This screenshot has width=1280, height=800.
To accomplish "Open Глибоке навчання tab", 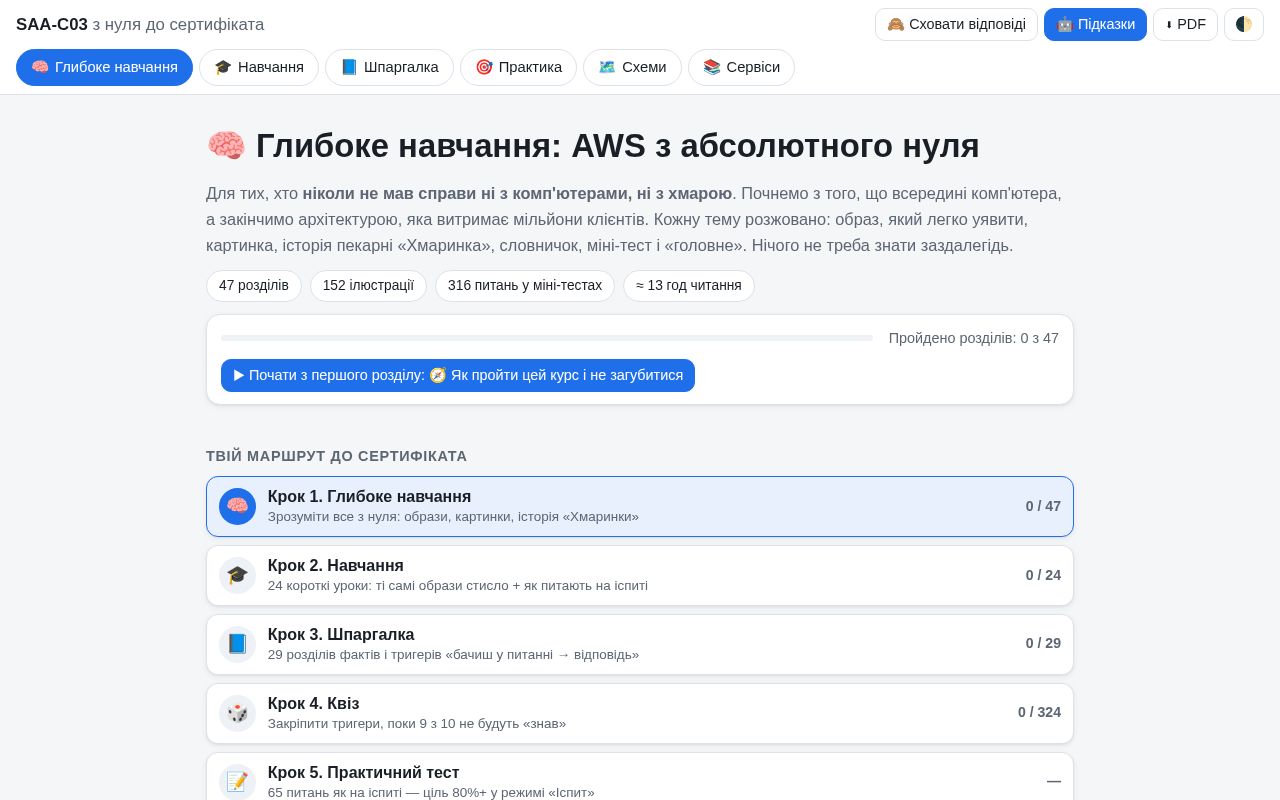I will coord(104,67).
